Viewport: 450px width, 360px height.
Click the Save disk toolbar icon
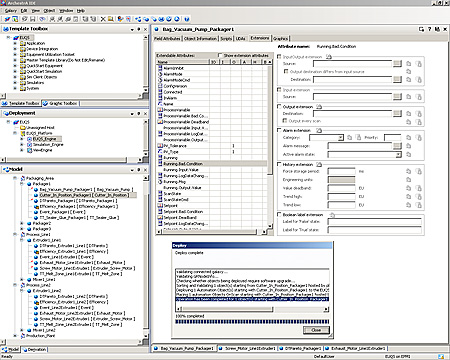click(x=33, y=19)
